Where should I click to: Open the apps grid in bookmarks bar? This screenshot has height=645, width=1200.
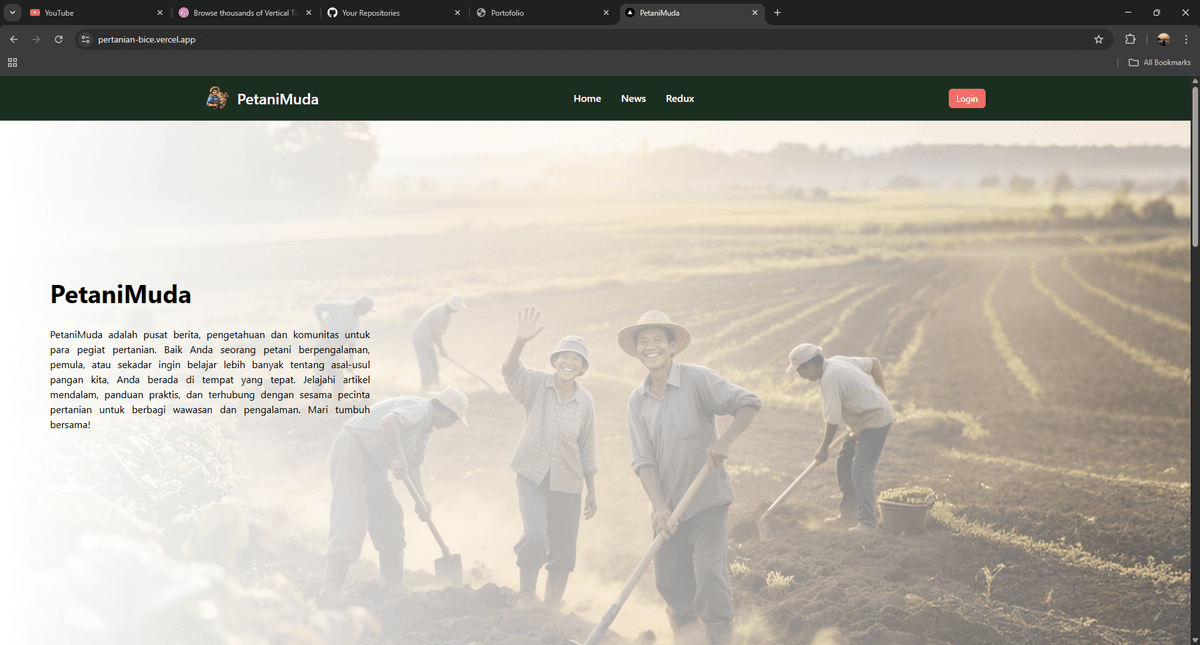click(x=12, y=62)
